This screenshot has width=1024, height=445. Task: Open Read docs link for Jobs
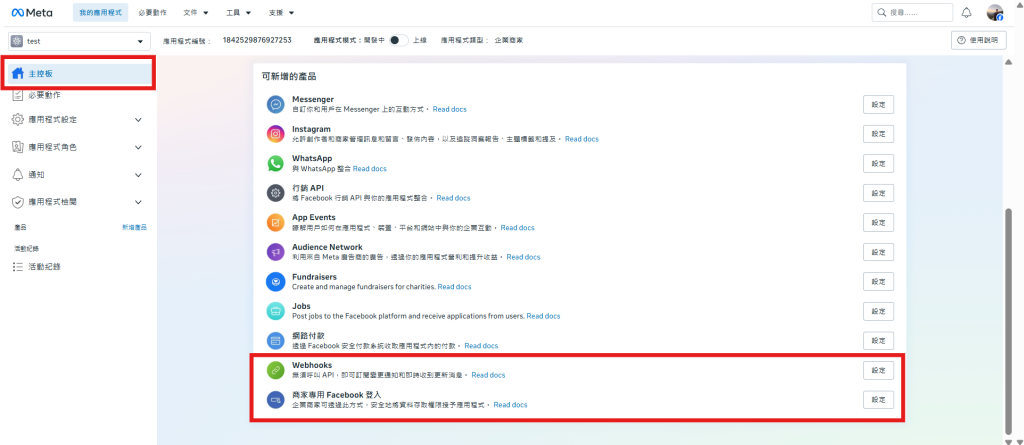(543, 316)
